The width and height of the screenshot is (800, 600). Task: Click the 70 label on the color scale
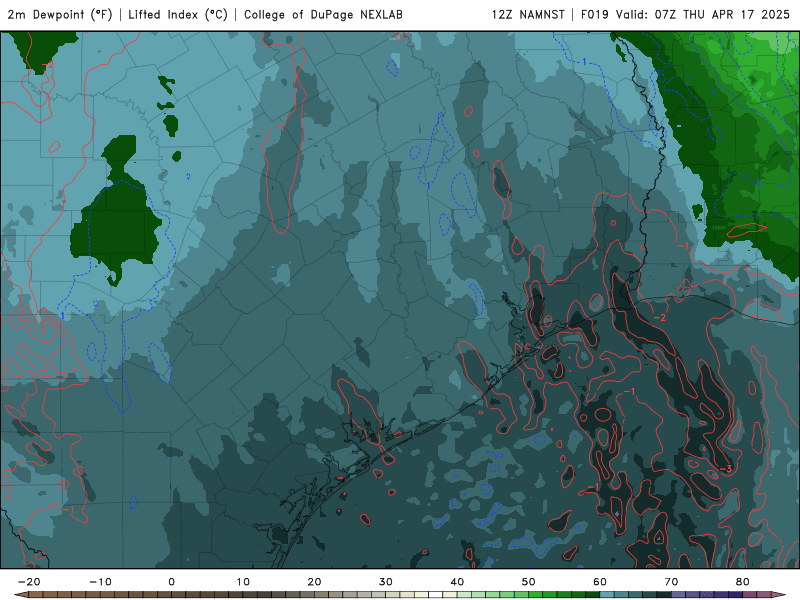(671, 582)
